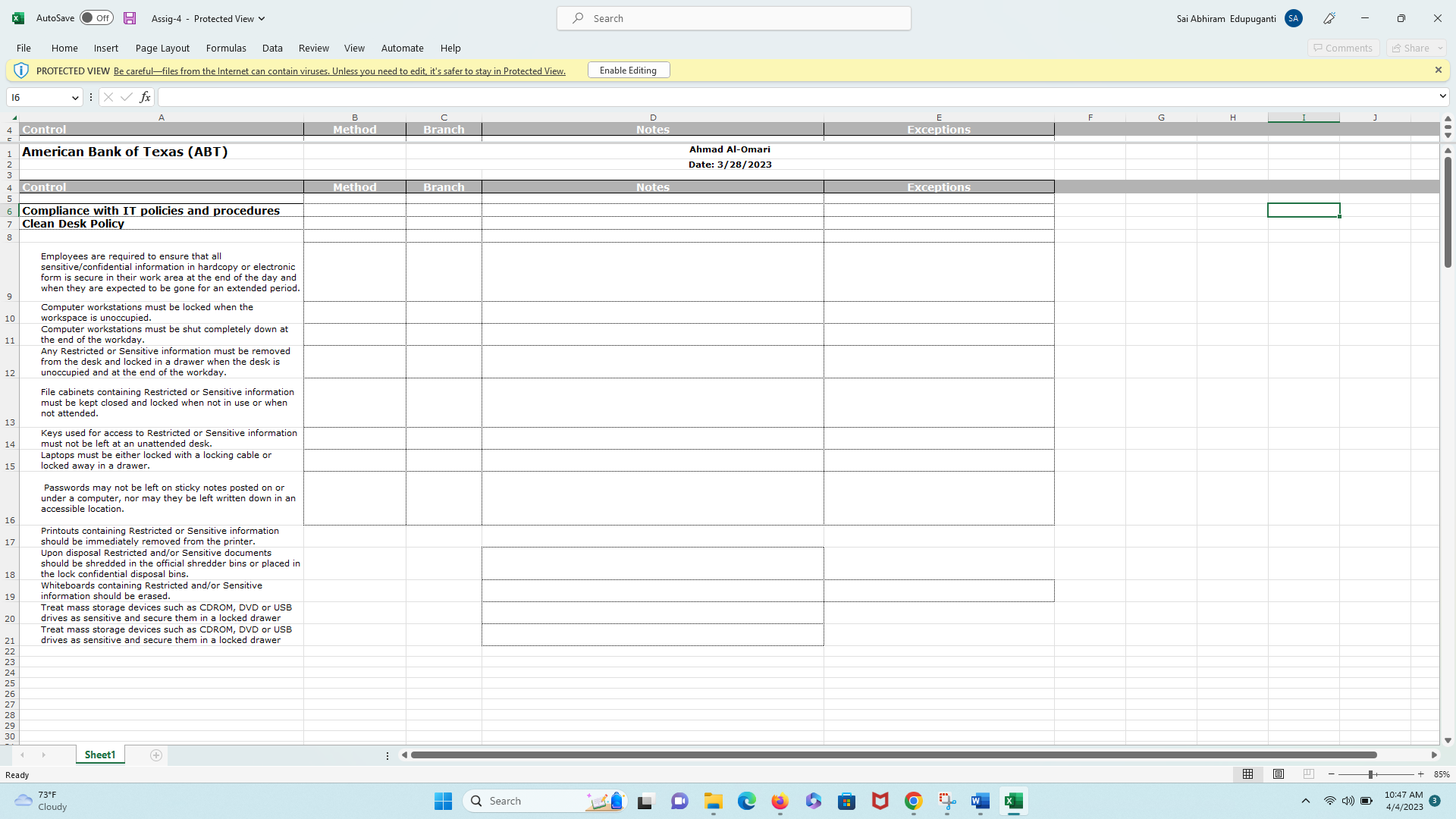Click the pen coming-soon features icon
This screenshot has width=1456, height=819.
[1329, 18]
